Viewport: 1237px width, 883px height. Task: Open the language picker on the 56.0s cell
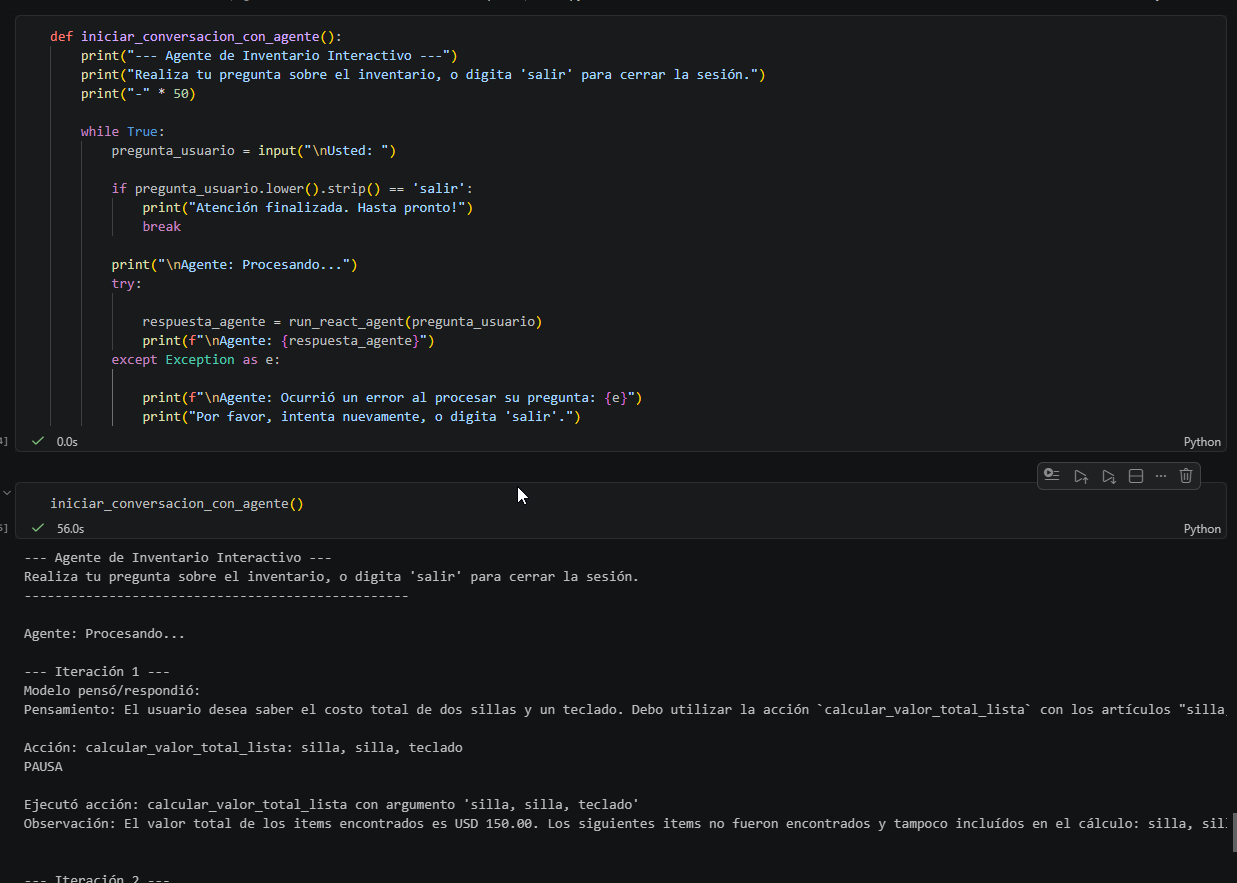coord(1202,529)
